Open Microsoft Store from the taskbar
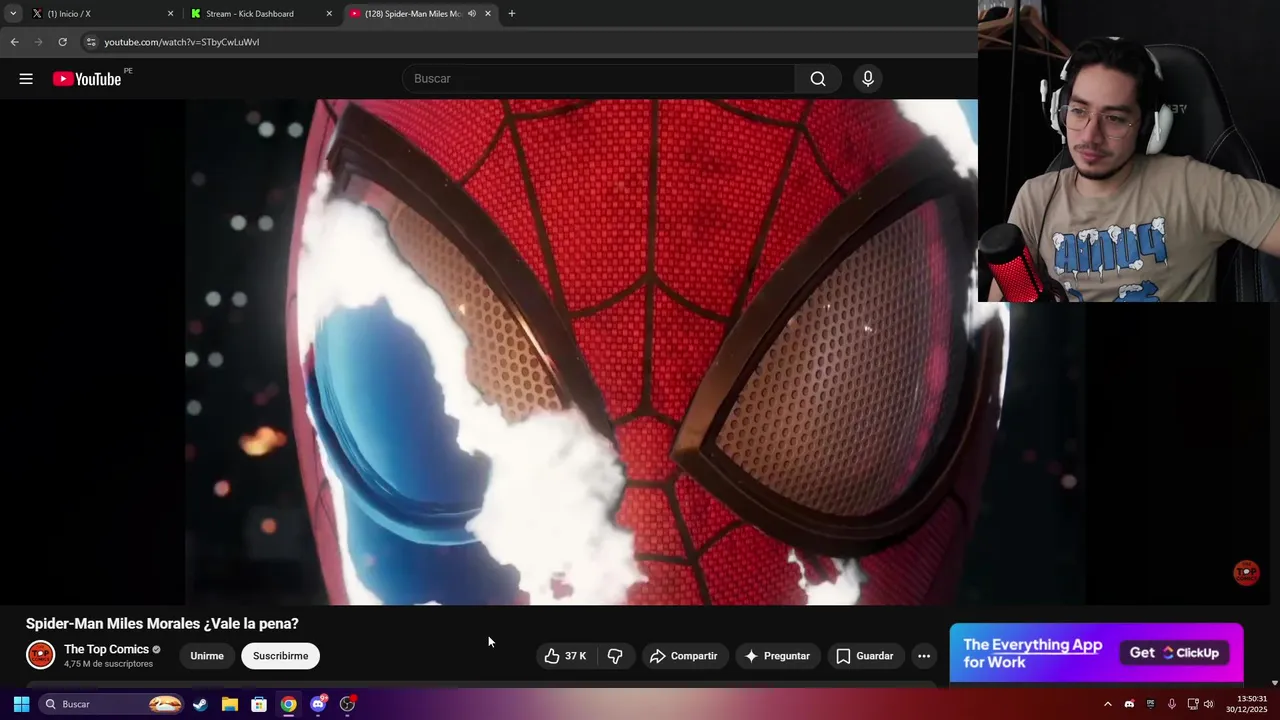The image size is (1280, 720). click(x=259, y=704)
